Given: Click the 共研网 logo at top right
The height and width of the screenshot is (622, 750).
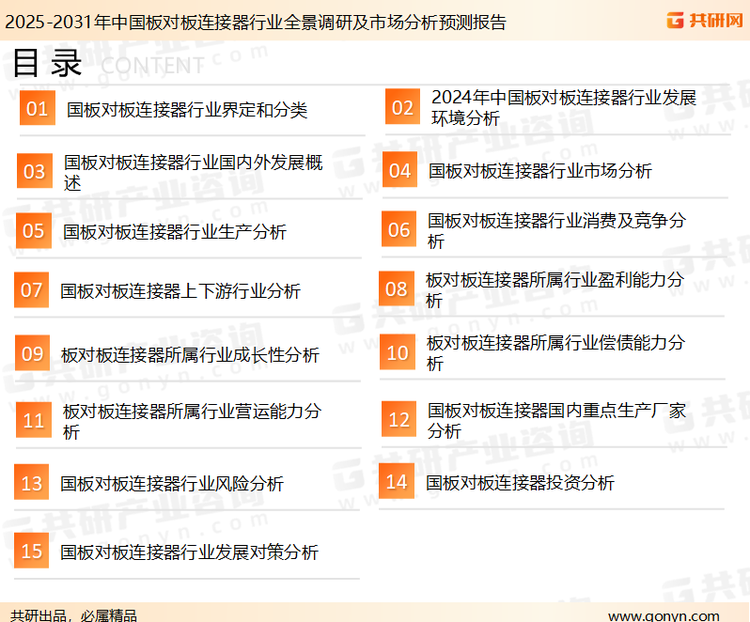Looking at the screenshot, I should click(705, 20).
